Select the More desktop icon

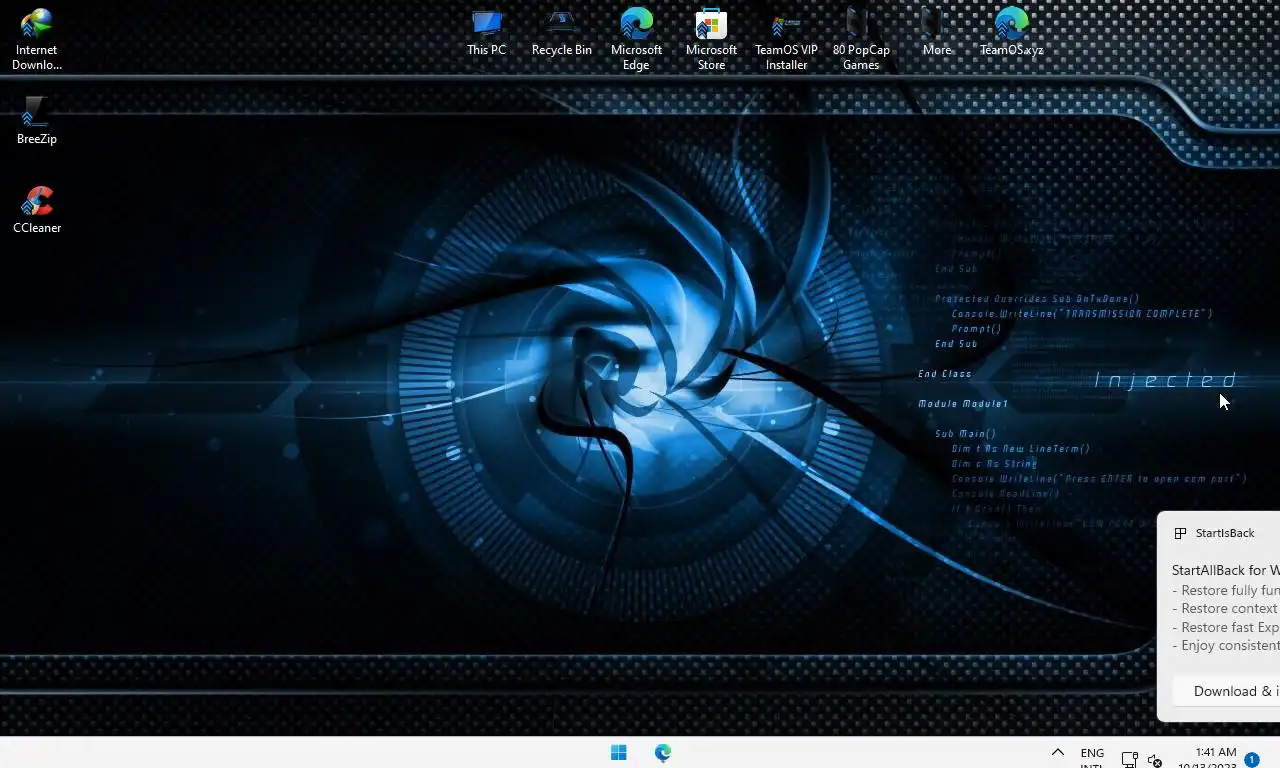coord(936,32)
